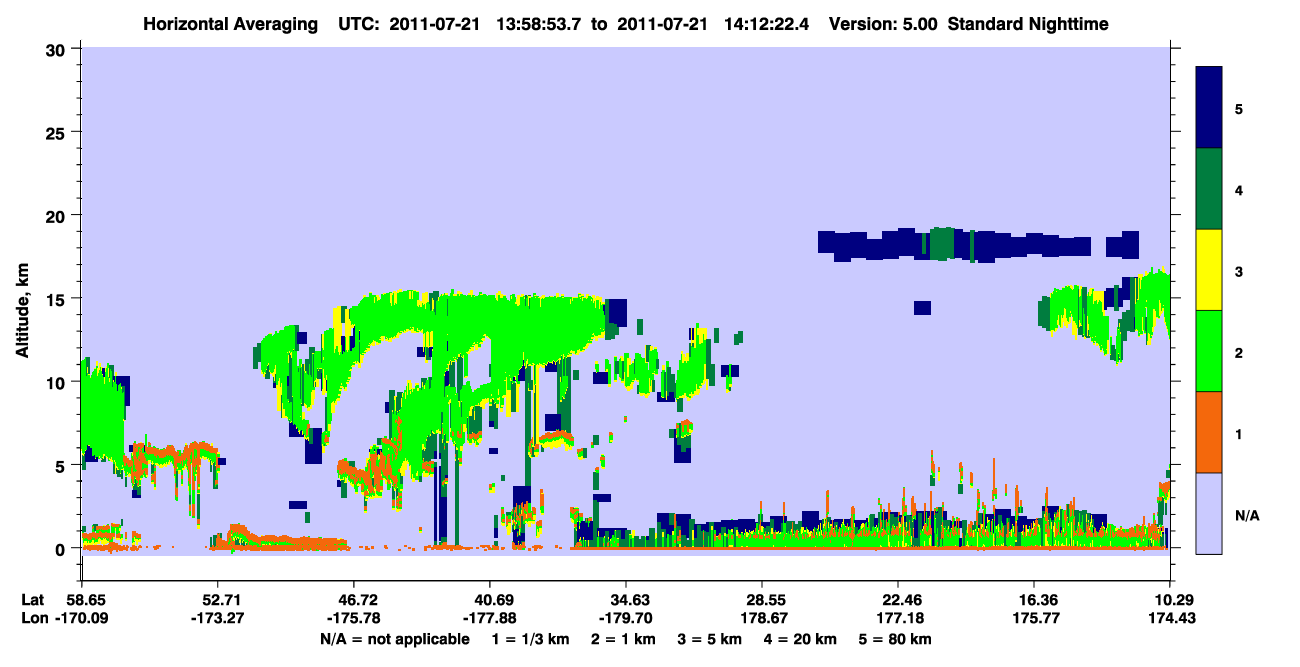Viewport: 1300px width, 667px height.
Task: Click the 'Lat' row label
Action: coord(33,599)
